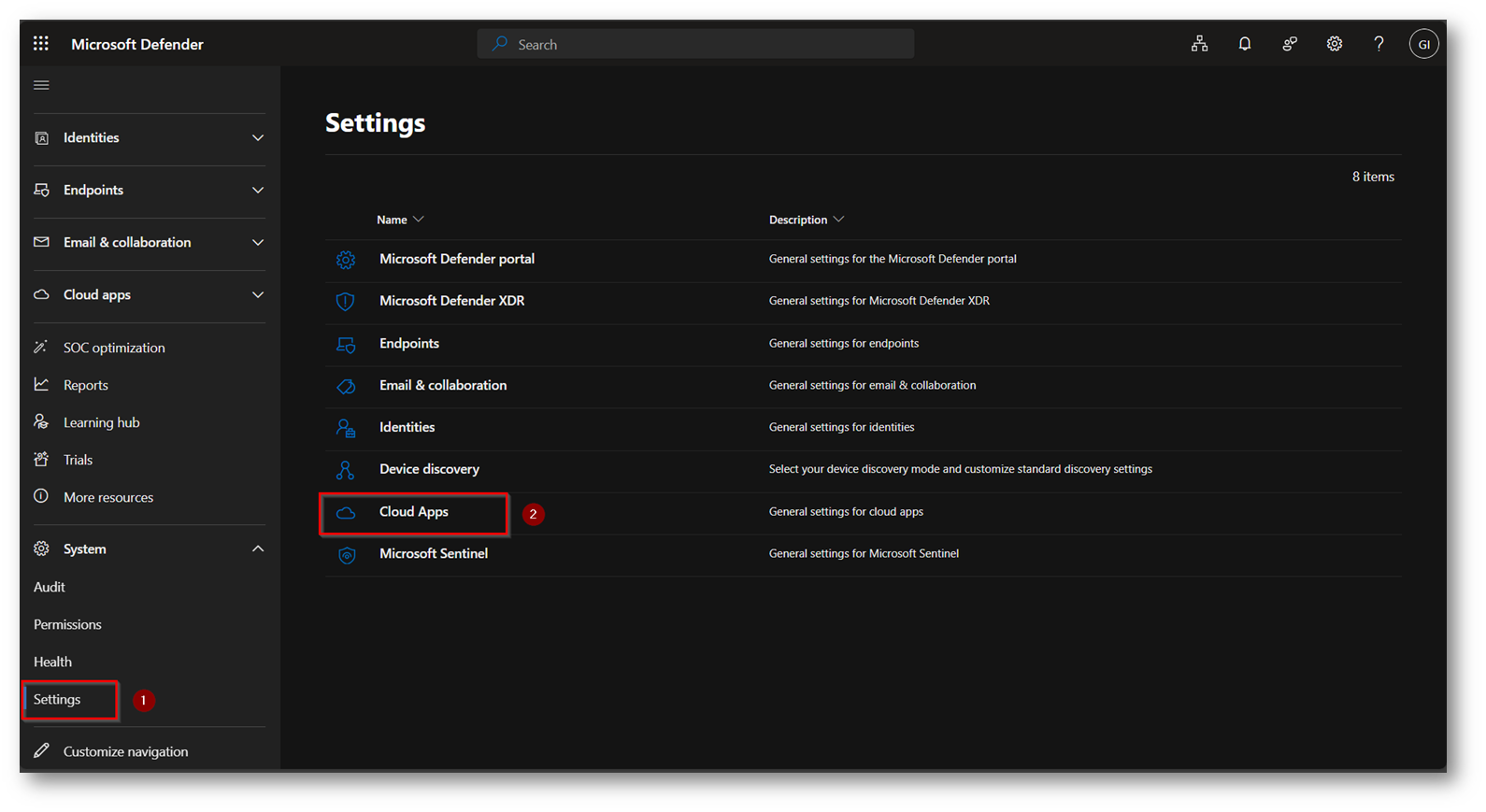Image resolution: width=1486 pixels, height=812 pixels.
Task: Open the app launcher waffle icon
Action: [41, 44]
